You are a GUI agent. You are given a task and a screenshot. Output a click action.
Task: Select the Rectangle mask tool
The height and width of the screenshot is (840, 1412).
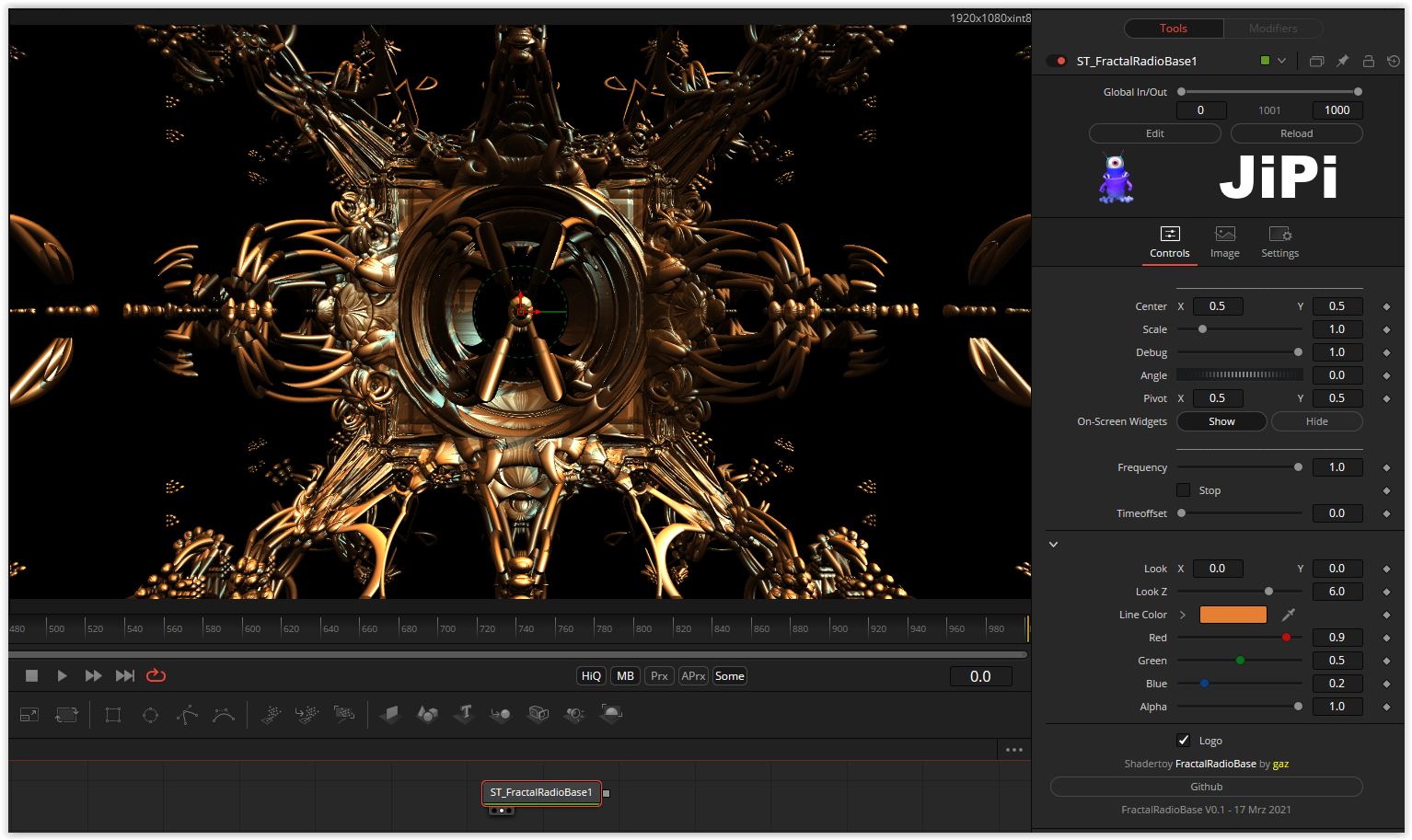[x=113, y=715]
